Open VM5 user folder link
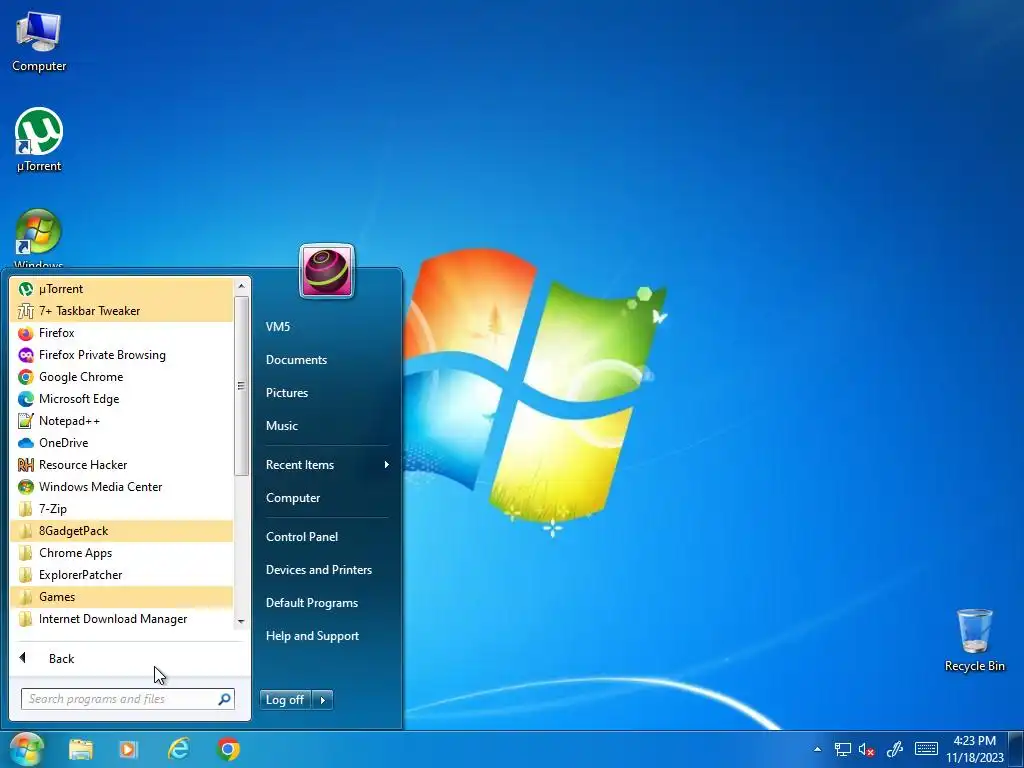 (x=278, y=327)
